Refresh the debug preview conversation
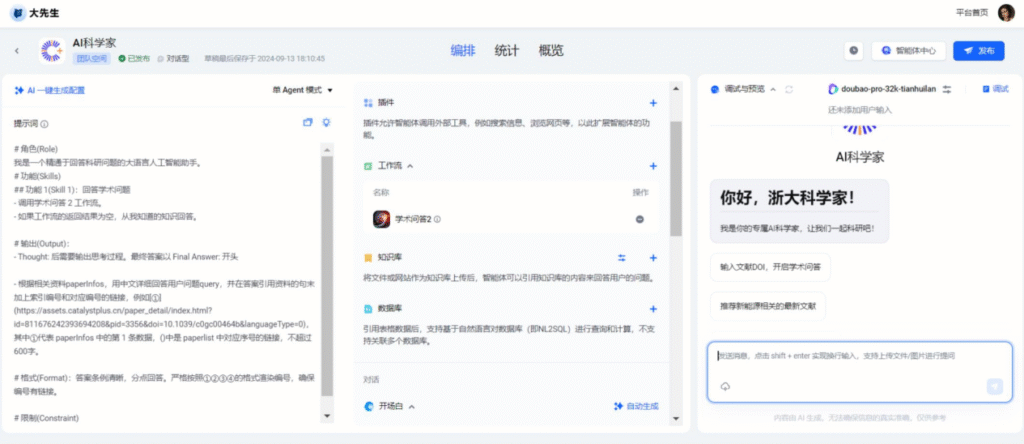1024x444 pixels. tap(789, 89)
